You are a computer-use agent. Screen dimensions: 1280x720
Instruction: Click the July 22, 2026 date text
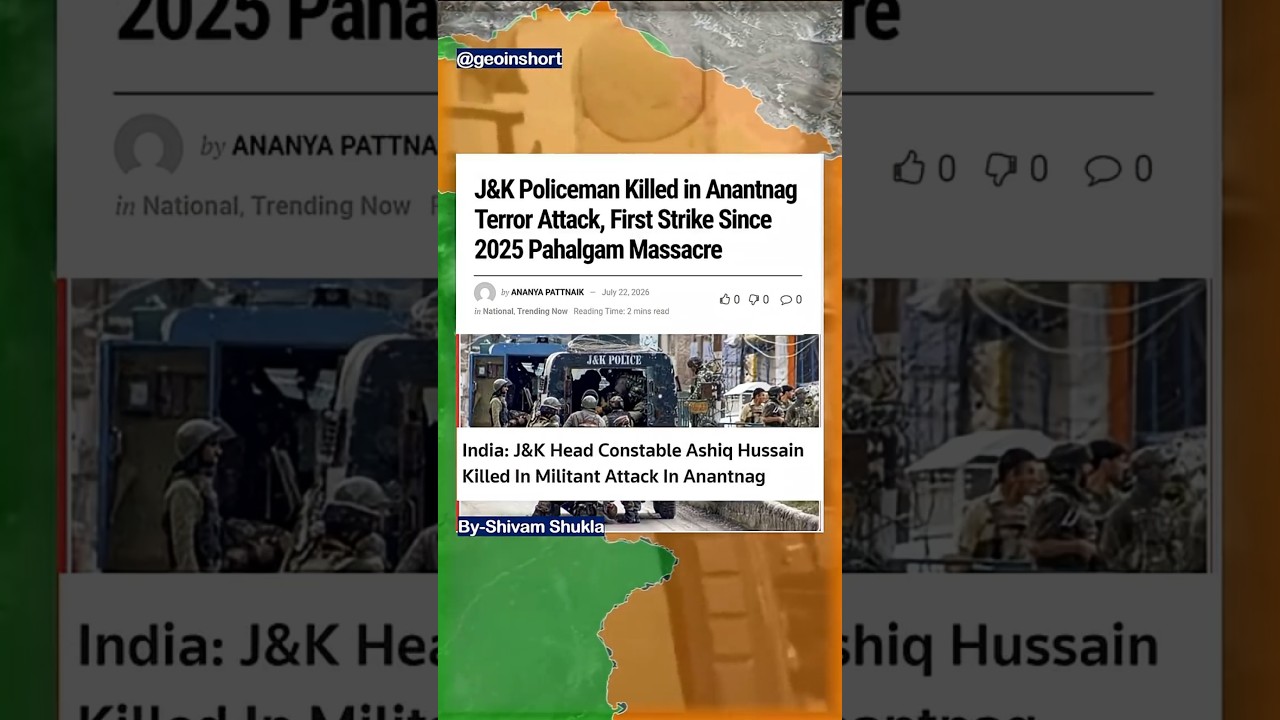[625, 292]
